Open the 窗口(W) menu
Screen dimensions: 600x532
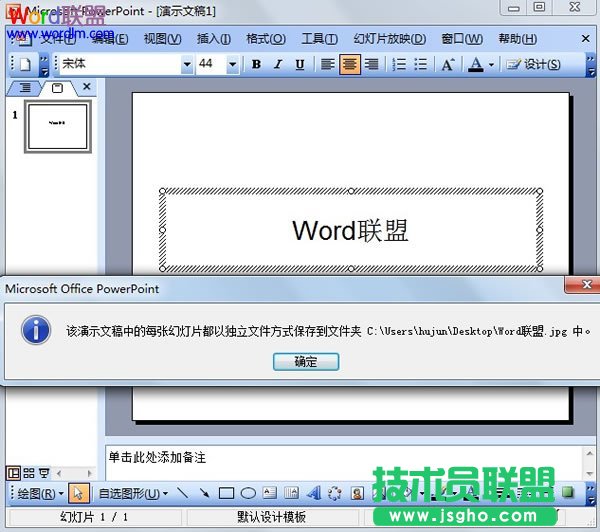(x=462, y=39)
